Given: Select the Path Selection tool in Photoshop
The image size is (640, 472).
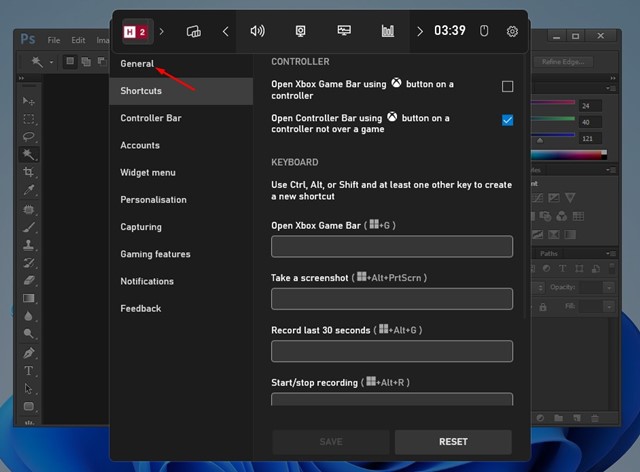Looking at the screenshot, I should point(29,389).
